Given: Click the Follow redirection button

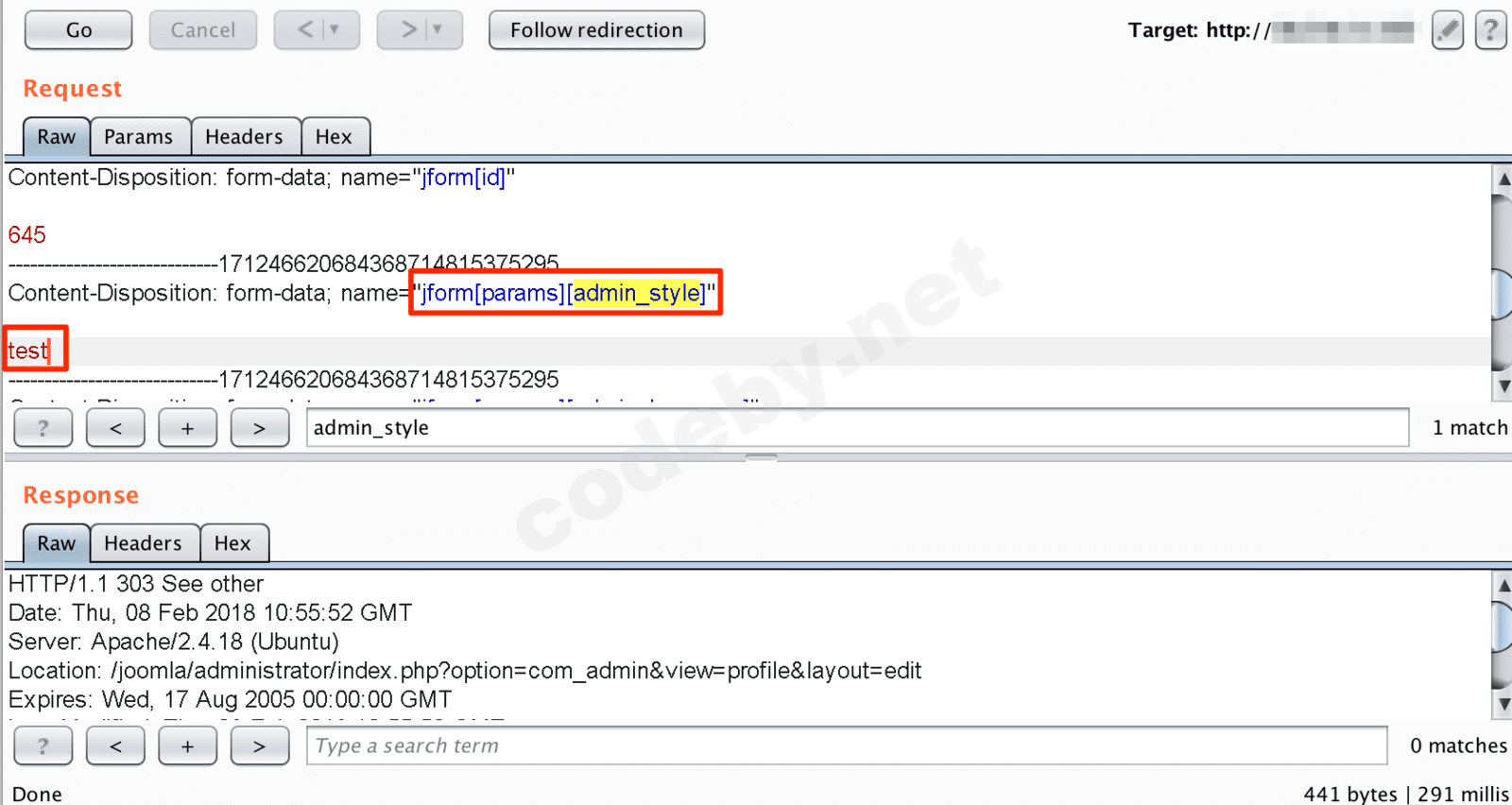Looking at the screenshot, I should point(596,30).
